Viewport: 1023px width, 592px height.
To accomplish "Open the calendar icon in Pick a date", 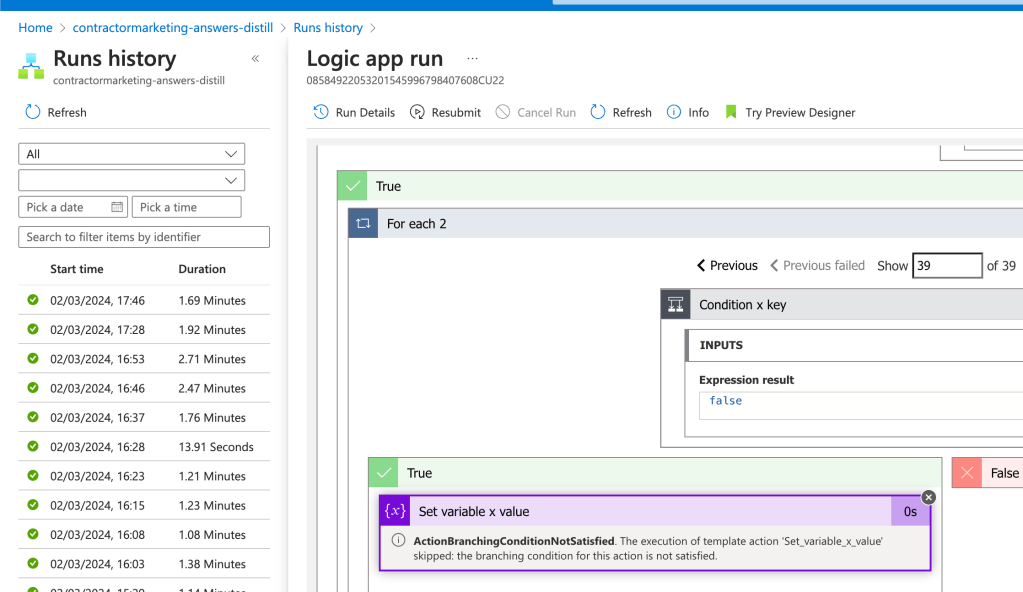I will [117, 207].
